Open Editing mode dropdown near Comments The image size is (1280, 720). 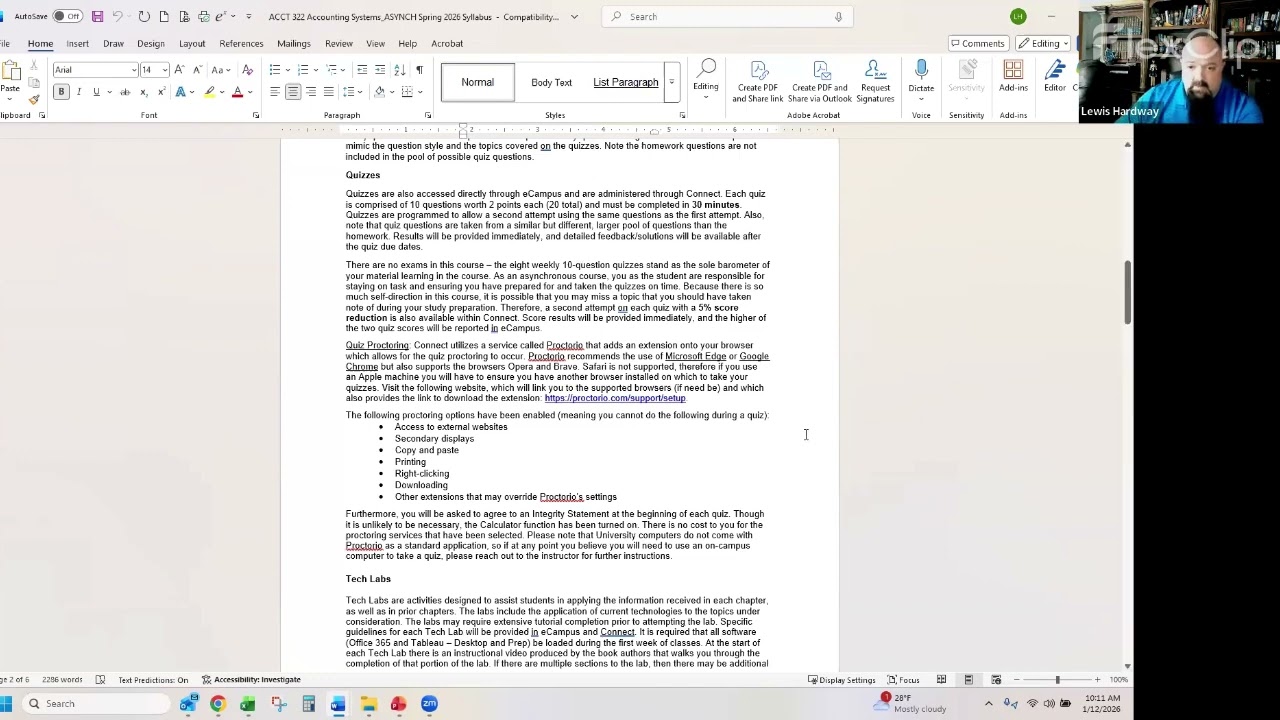pos(1044,43)
